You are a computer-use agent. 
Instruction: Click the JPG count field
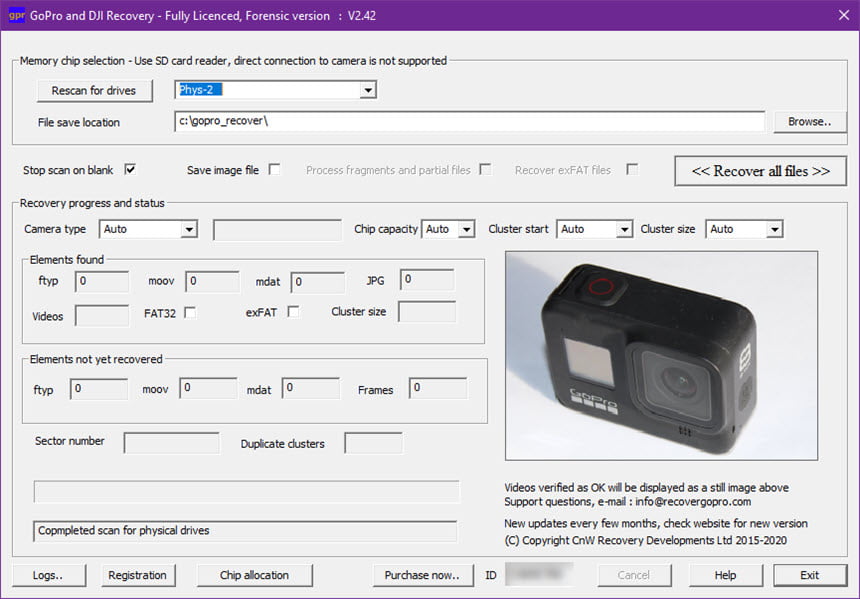[427, 279]
